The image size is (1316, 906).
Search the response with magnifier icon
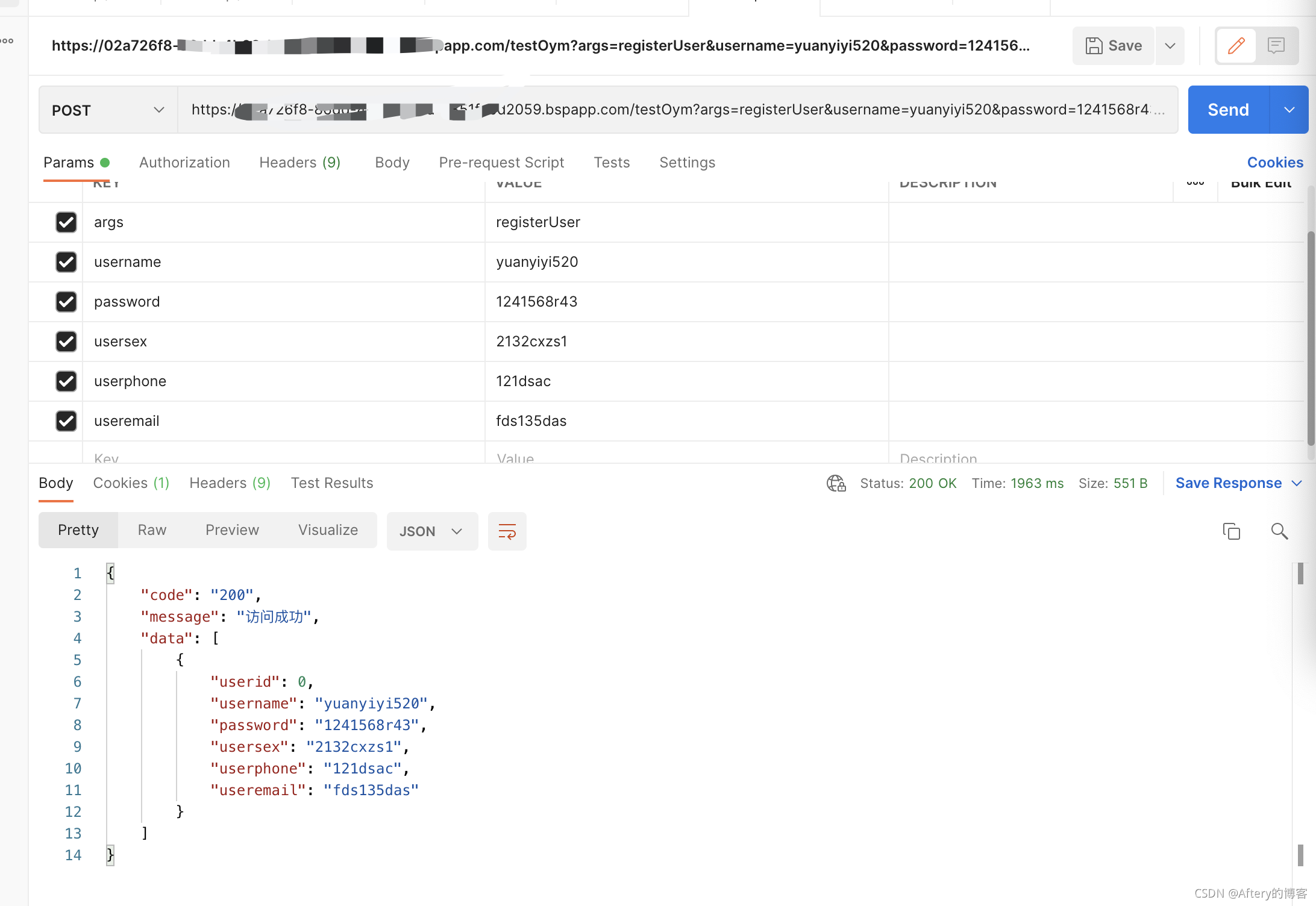tap(1279, 531)
